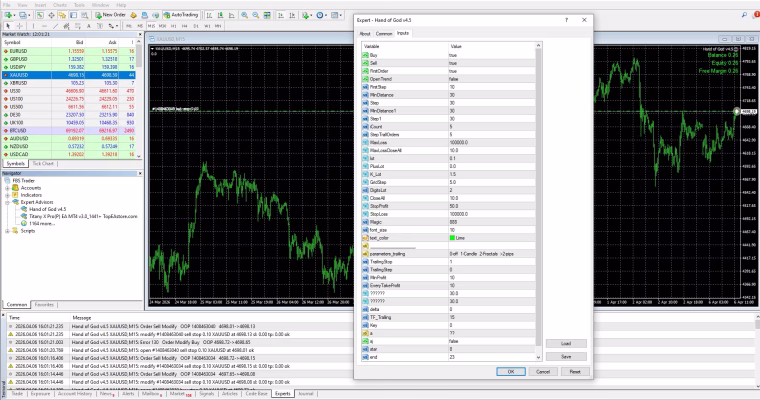Select XAUUSD row in Market Watch

(68, 75)
